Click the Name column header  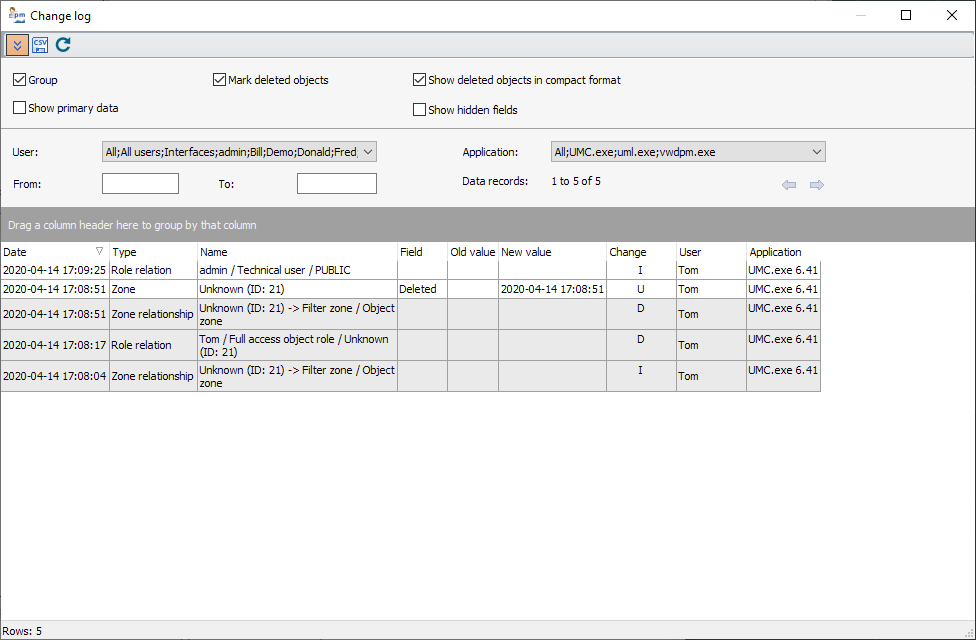click(x=297, y=252)
